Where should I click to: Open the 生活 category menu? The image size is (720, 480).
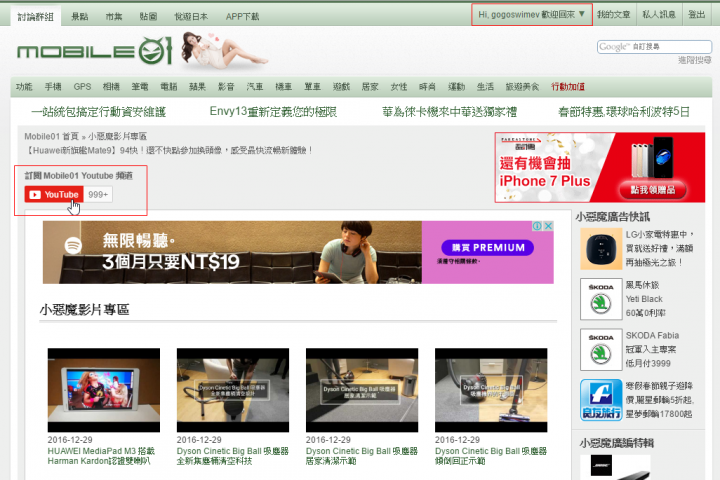click(485, 87)
